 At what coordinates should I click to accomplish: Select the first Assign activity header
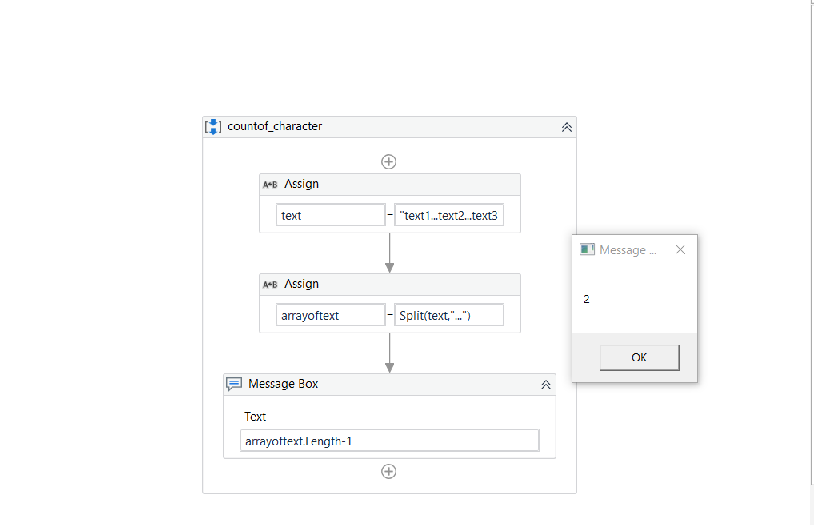tap(302, 185)
